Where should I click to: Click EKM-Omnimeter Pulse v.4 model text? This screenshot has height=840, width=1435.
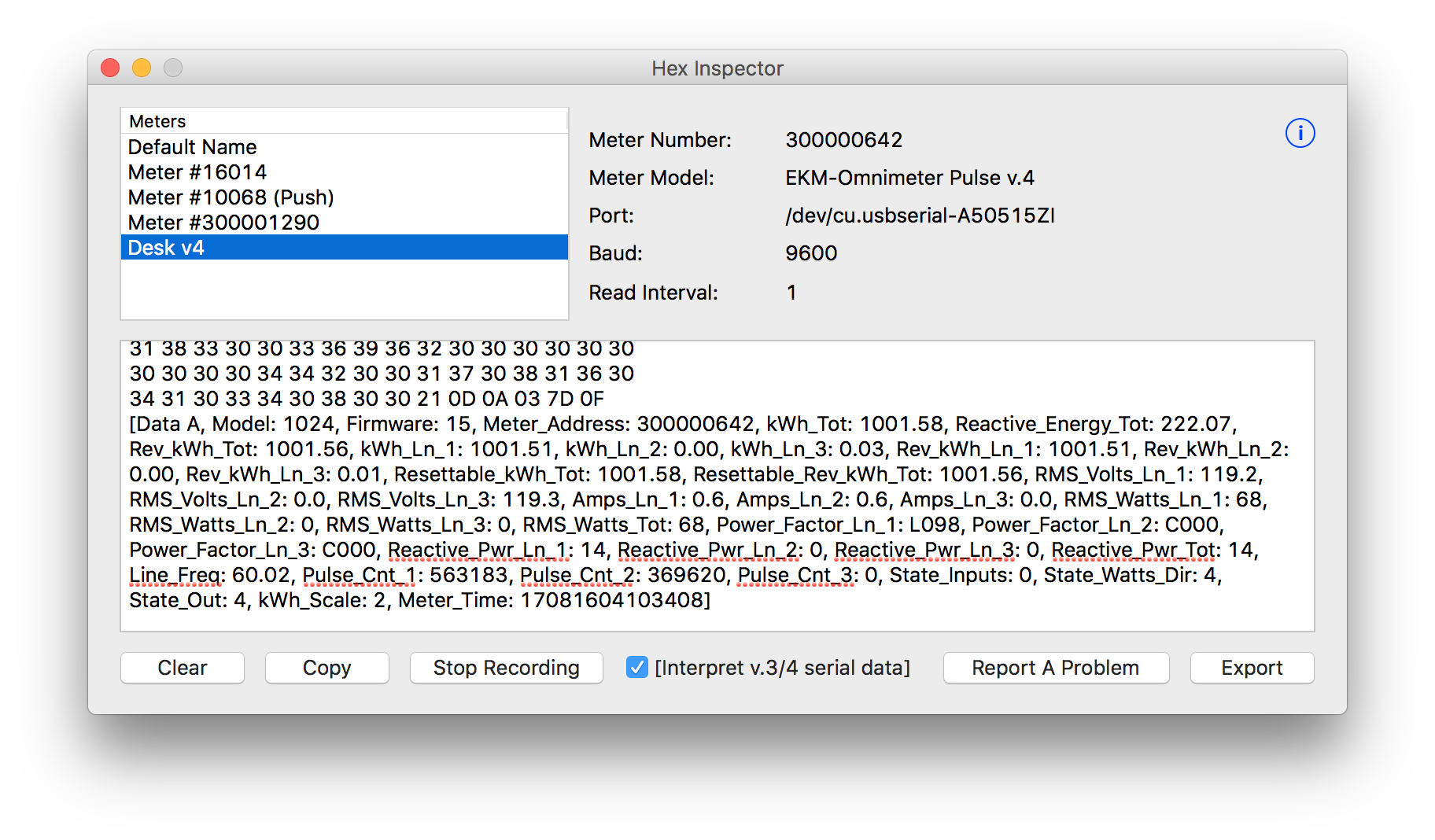point(909,178)
